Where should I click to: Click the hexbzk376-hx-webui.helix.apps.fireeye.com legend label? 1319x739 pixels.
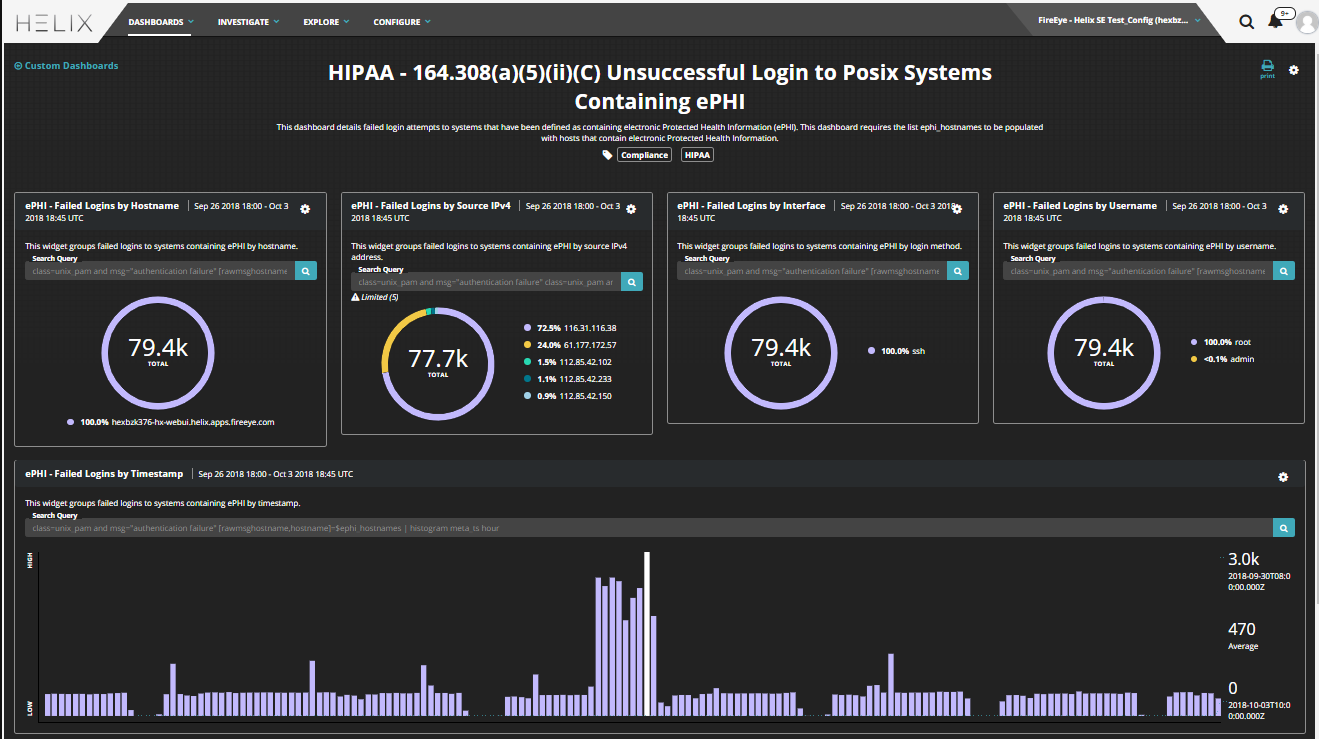192,422
